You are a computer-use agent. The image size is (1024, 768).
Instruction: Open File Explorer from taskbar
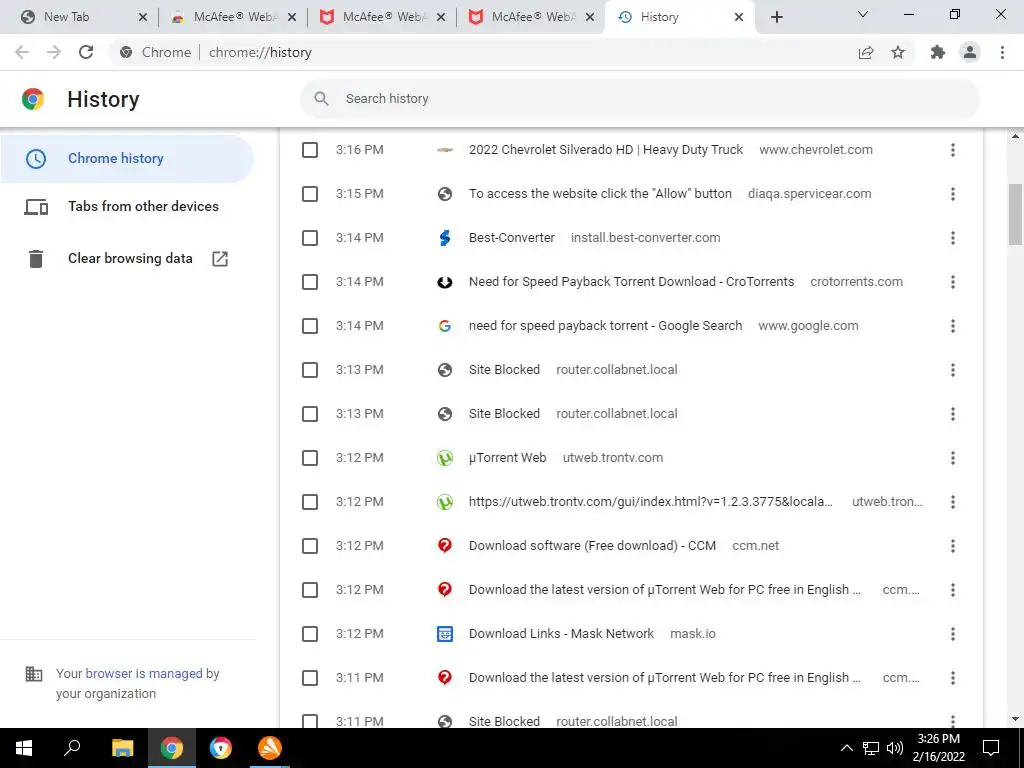pyautogui.click(x=122, y=748)
